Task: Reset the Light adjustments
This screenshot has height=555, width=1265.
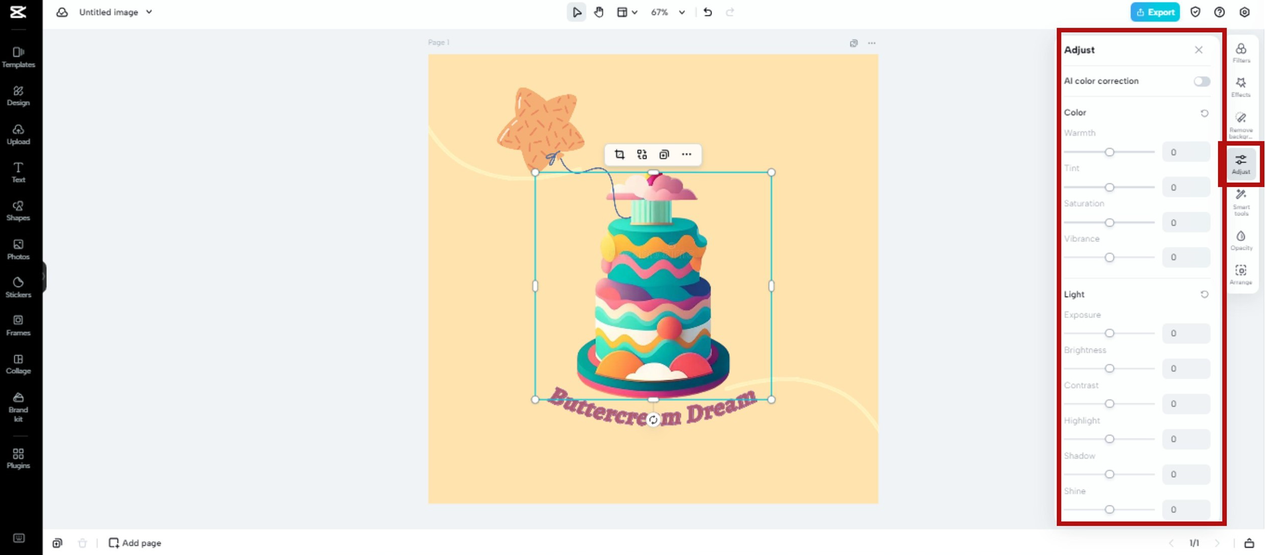Action: click(1204, 294)
